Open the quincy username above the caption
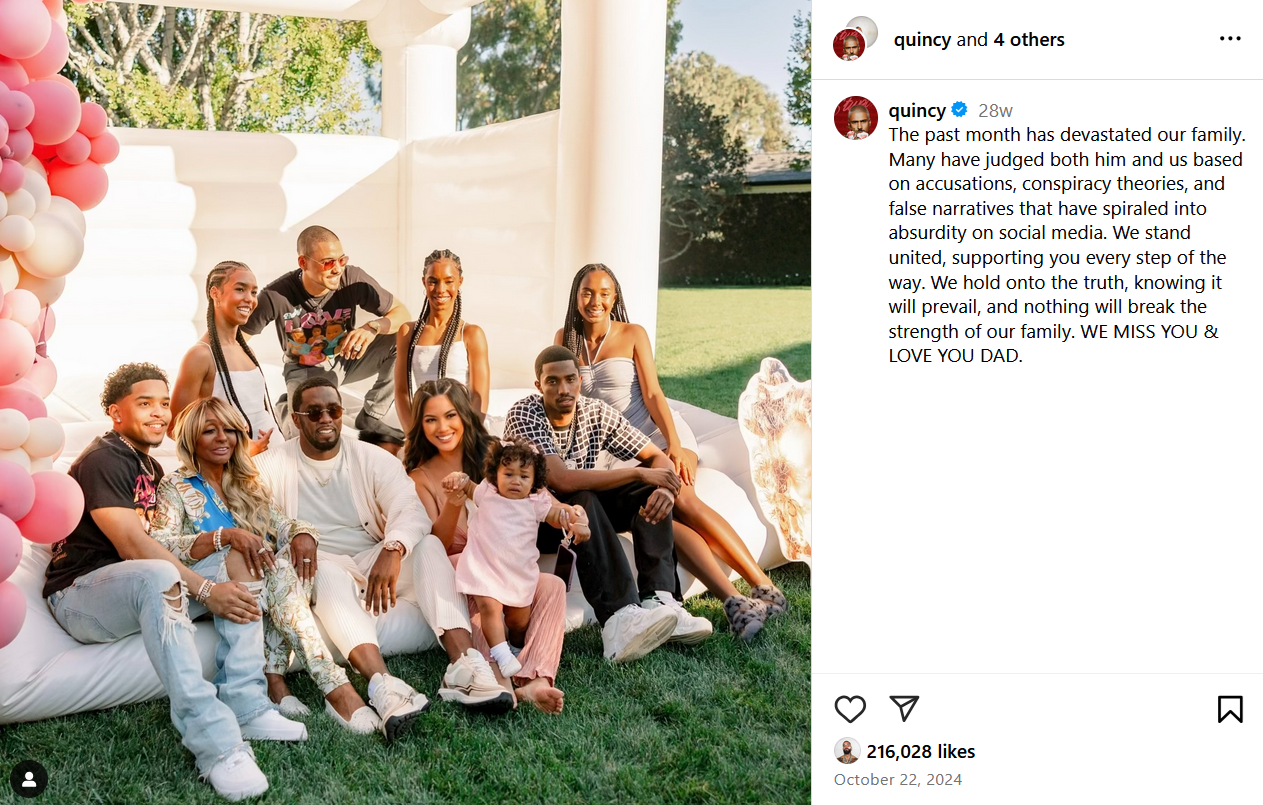This screenshot has width=1263, height=805. tap(917, 110)
